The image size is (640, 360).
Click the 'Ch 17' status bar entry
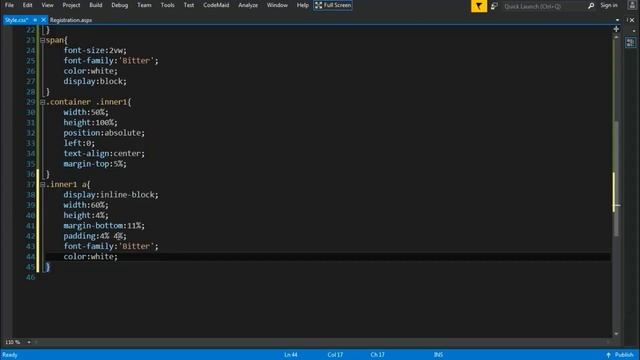tap(377, 355)
